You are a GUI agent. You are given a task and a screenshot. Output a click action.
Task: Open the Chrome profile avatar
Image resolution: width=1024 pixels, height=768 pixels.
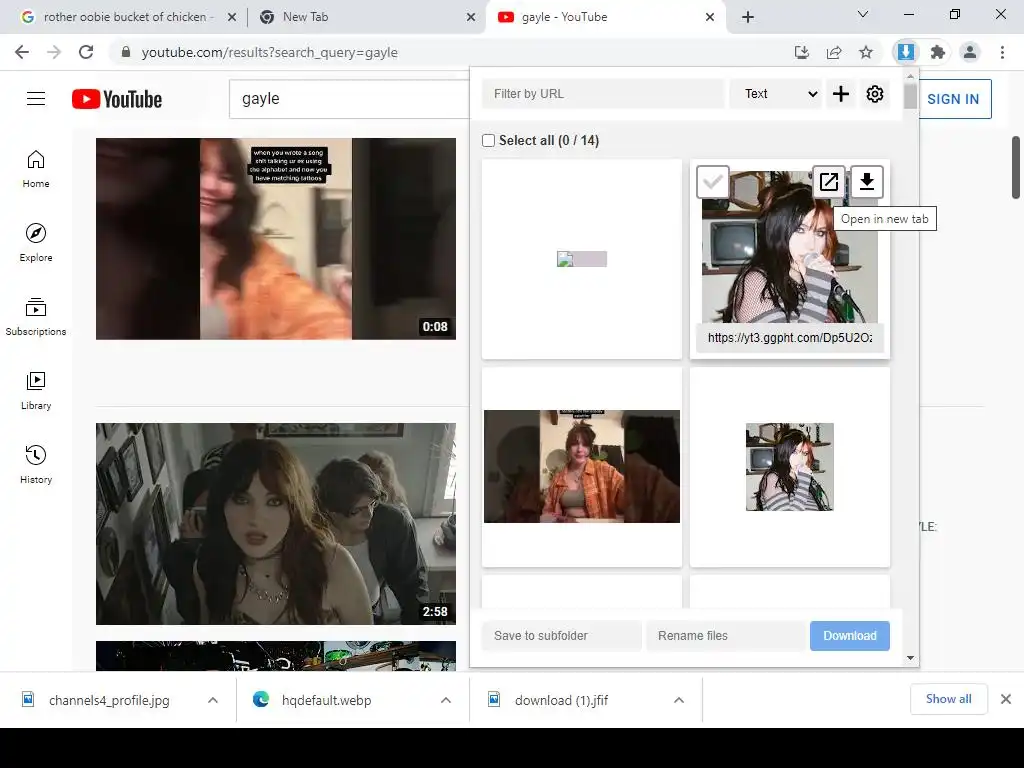(970, 52)
